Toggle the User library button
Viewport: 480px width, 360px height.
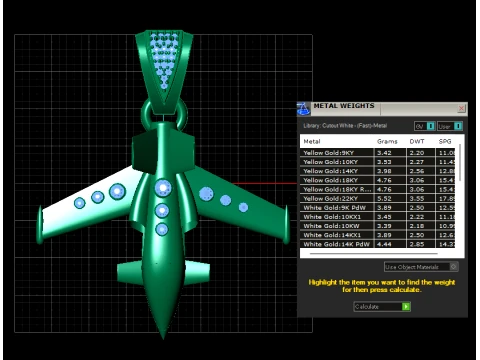coord(450,126)
